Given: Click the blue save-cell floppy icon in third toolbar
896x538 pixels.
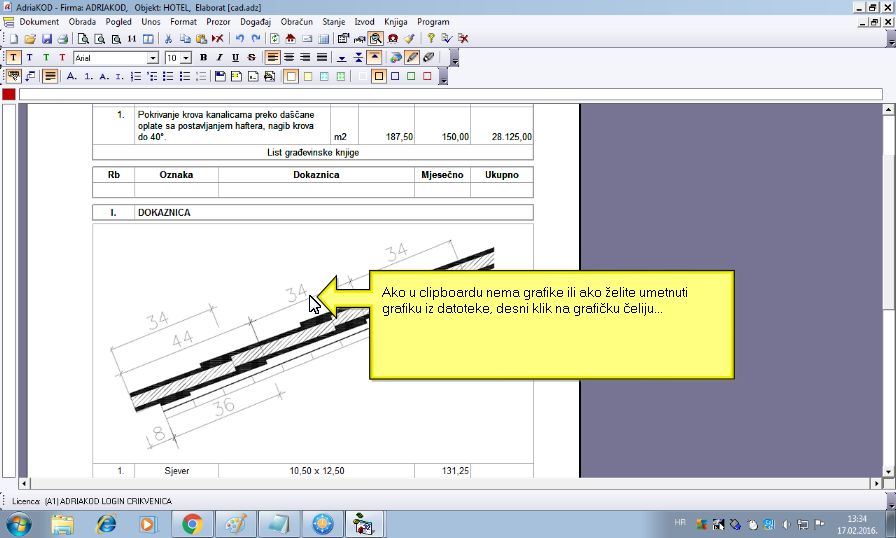Looking at the screenshot, I should pyautogui.click(x=220, y=77).
